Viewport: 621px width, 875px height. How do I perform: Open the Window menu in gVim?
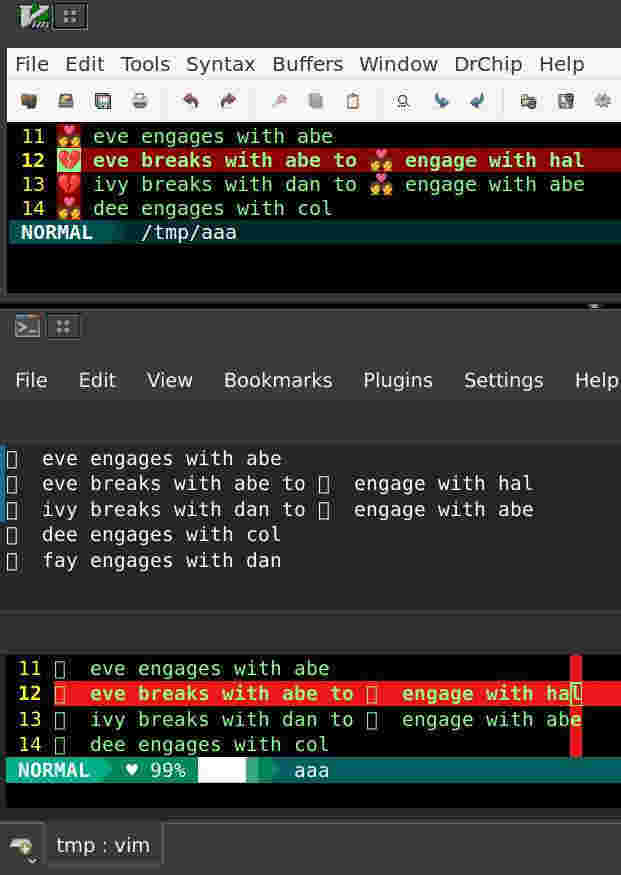point(398,64)
